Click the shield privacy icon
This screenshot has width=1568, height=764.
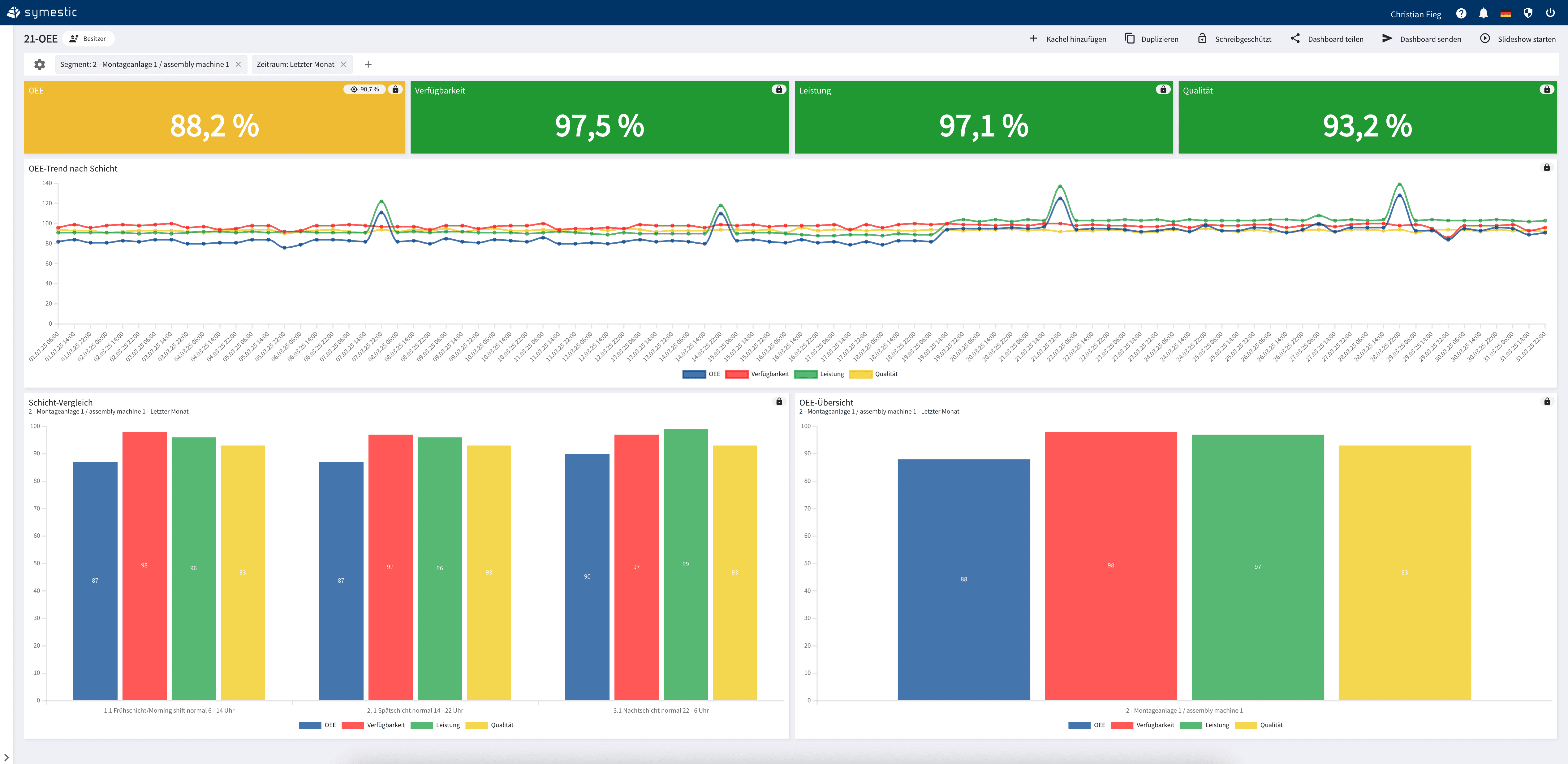click(1528, 13)
